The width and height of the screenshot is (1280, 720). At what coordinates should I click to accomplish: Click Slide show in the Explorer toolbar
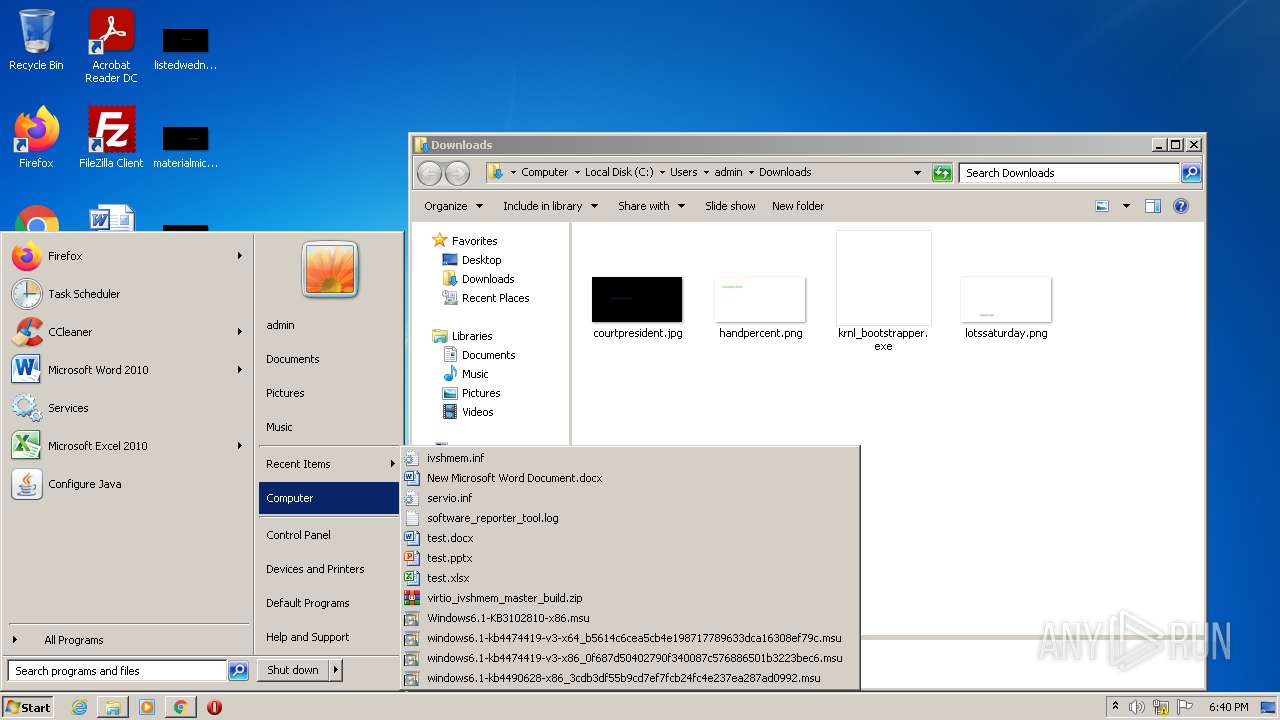pyautogui.click(x=730, y=206)
